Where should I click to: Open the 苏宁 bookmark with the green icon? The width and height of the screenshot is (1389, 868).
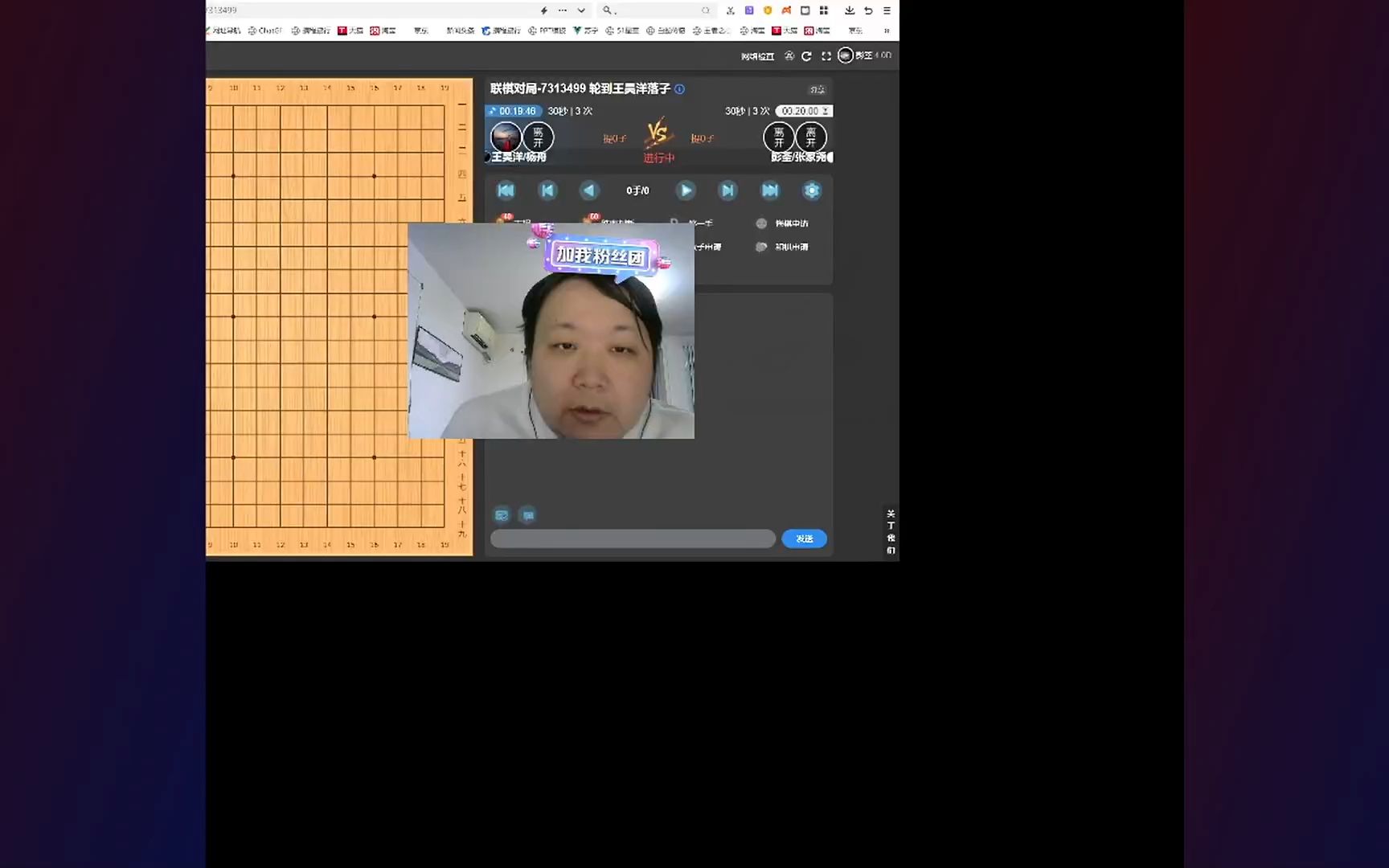(x=586, y=31)
